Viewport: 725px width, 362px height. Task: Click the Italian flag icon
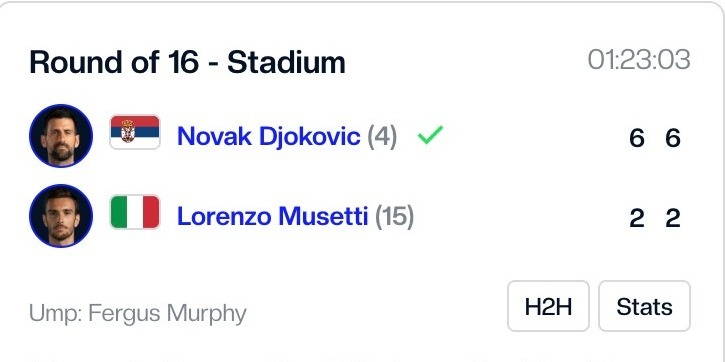pos(135,212)
